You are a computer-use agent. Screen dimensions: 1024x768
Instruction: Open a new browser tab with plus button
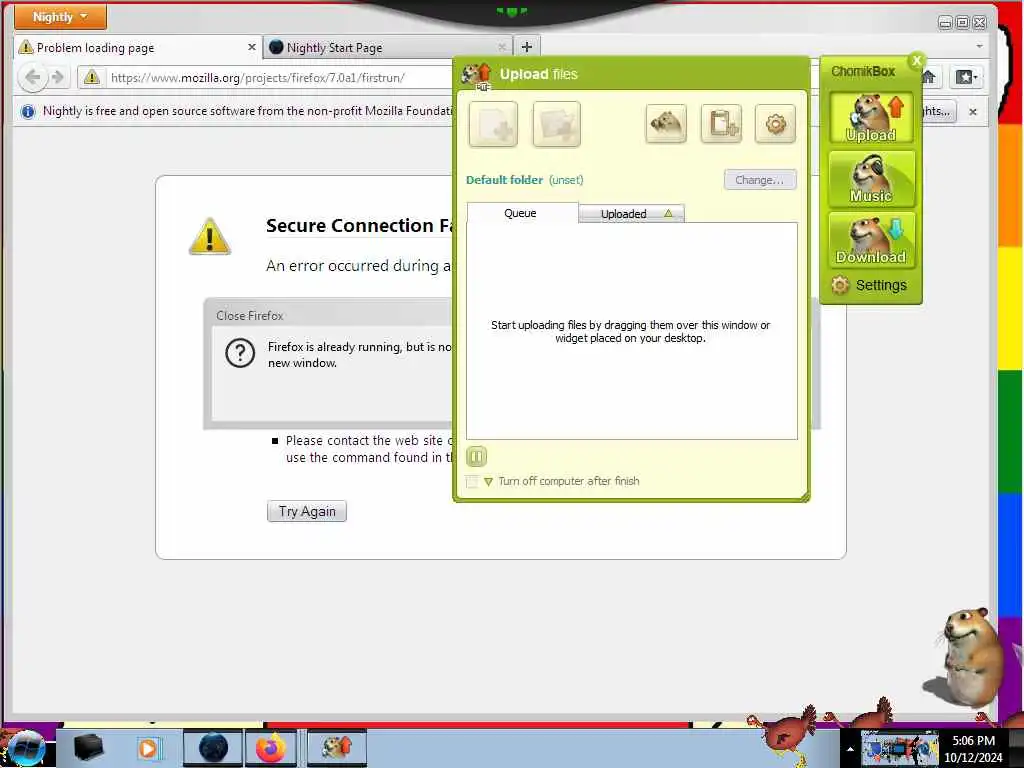click(x=527, y=47)
